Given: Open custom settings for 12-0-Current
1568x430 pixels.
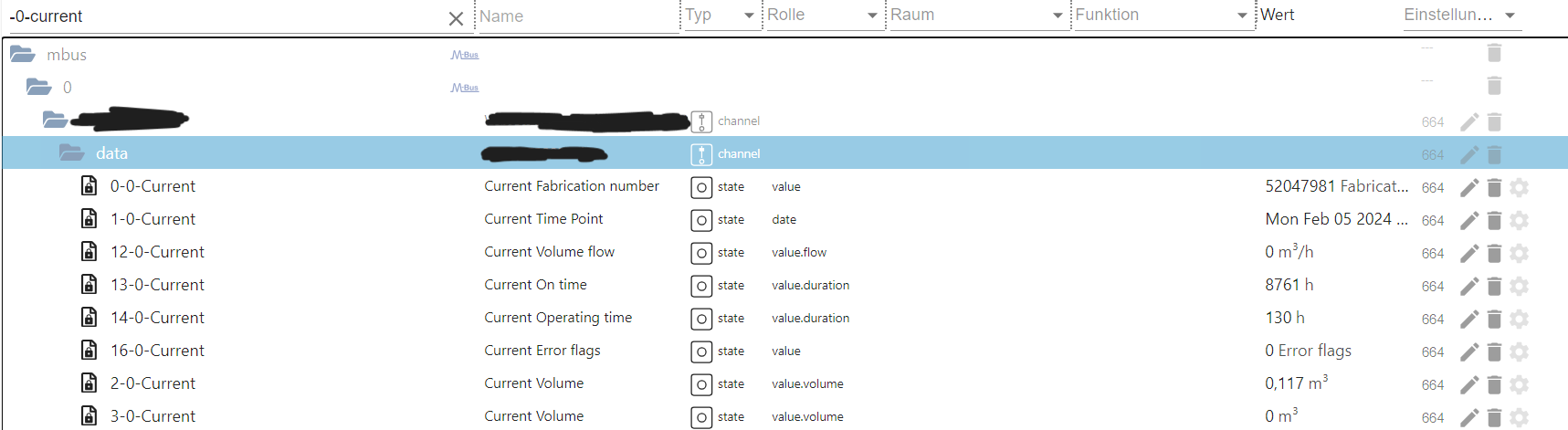Looking at the screenshot, I should coord(1519,254).
